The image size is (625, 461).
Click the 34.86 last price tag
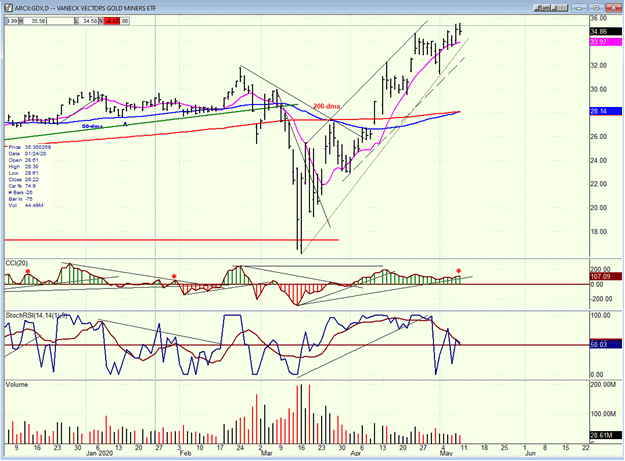[x=605, y=31]
